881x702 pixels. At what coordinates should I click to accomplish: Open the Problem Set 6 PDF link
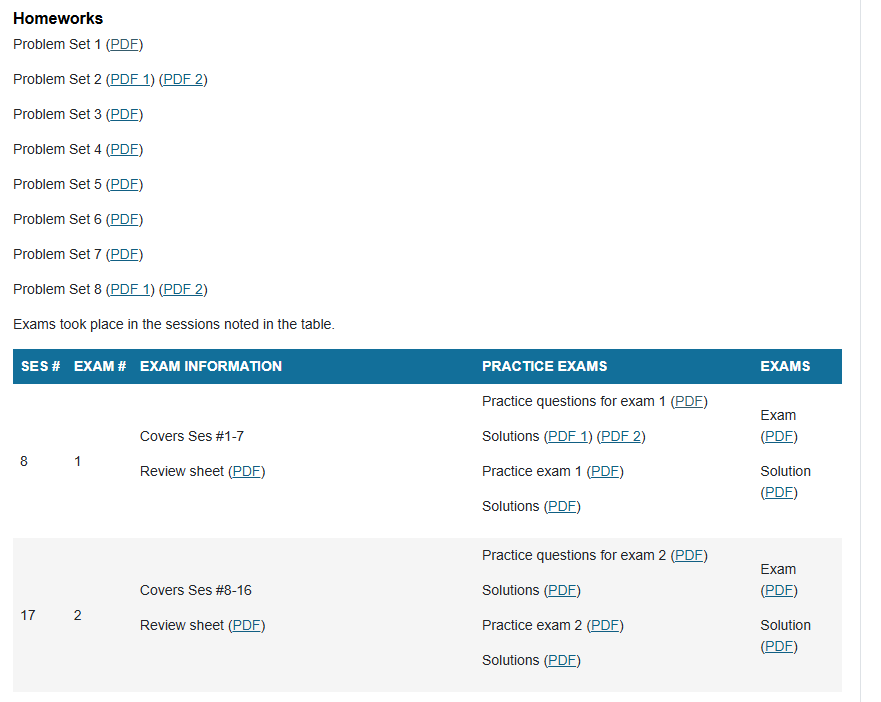pos(124,219)
